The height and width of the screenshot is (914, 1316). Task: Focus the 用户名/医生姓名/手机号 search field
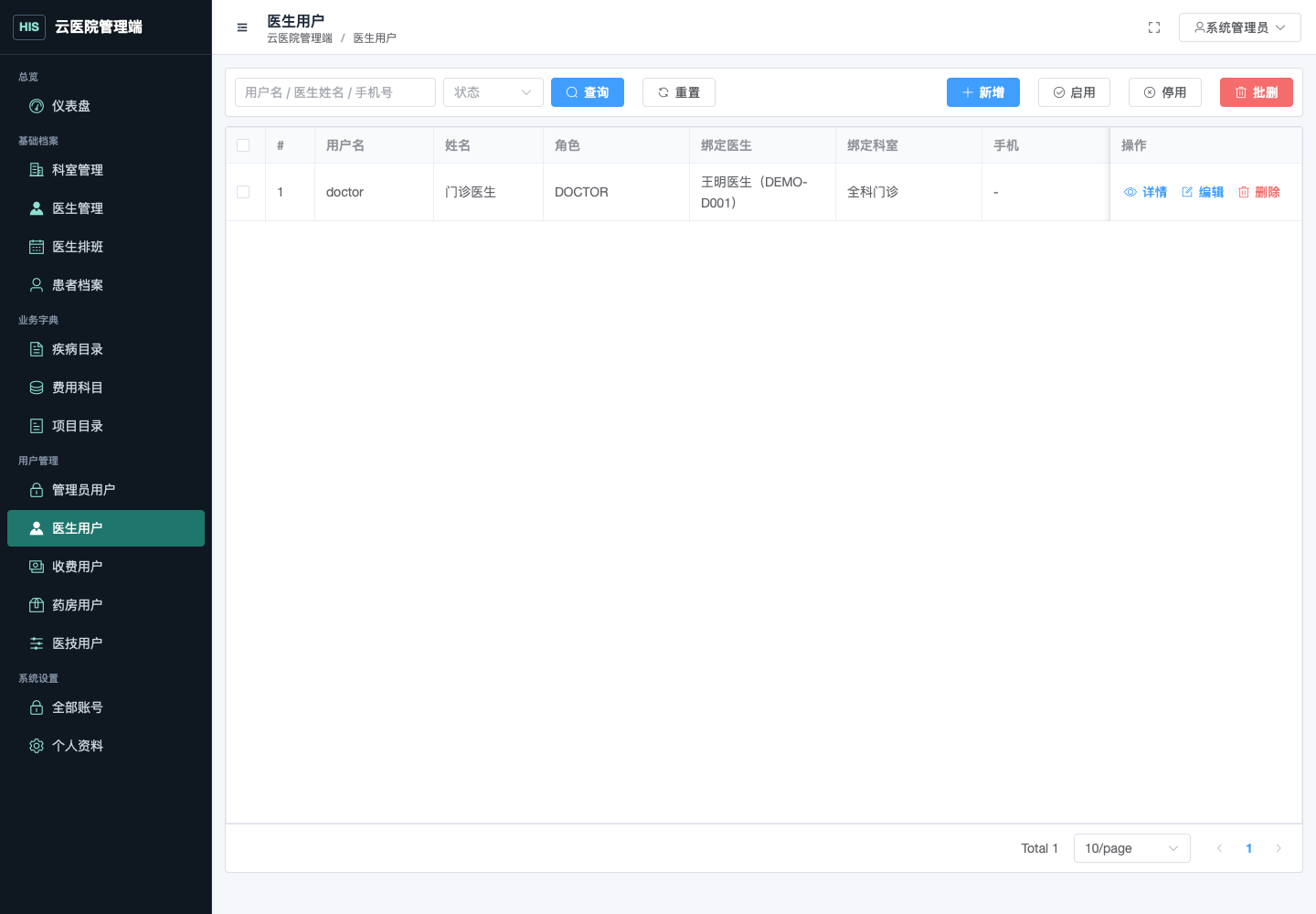tap(335, 92)
